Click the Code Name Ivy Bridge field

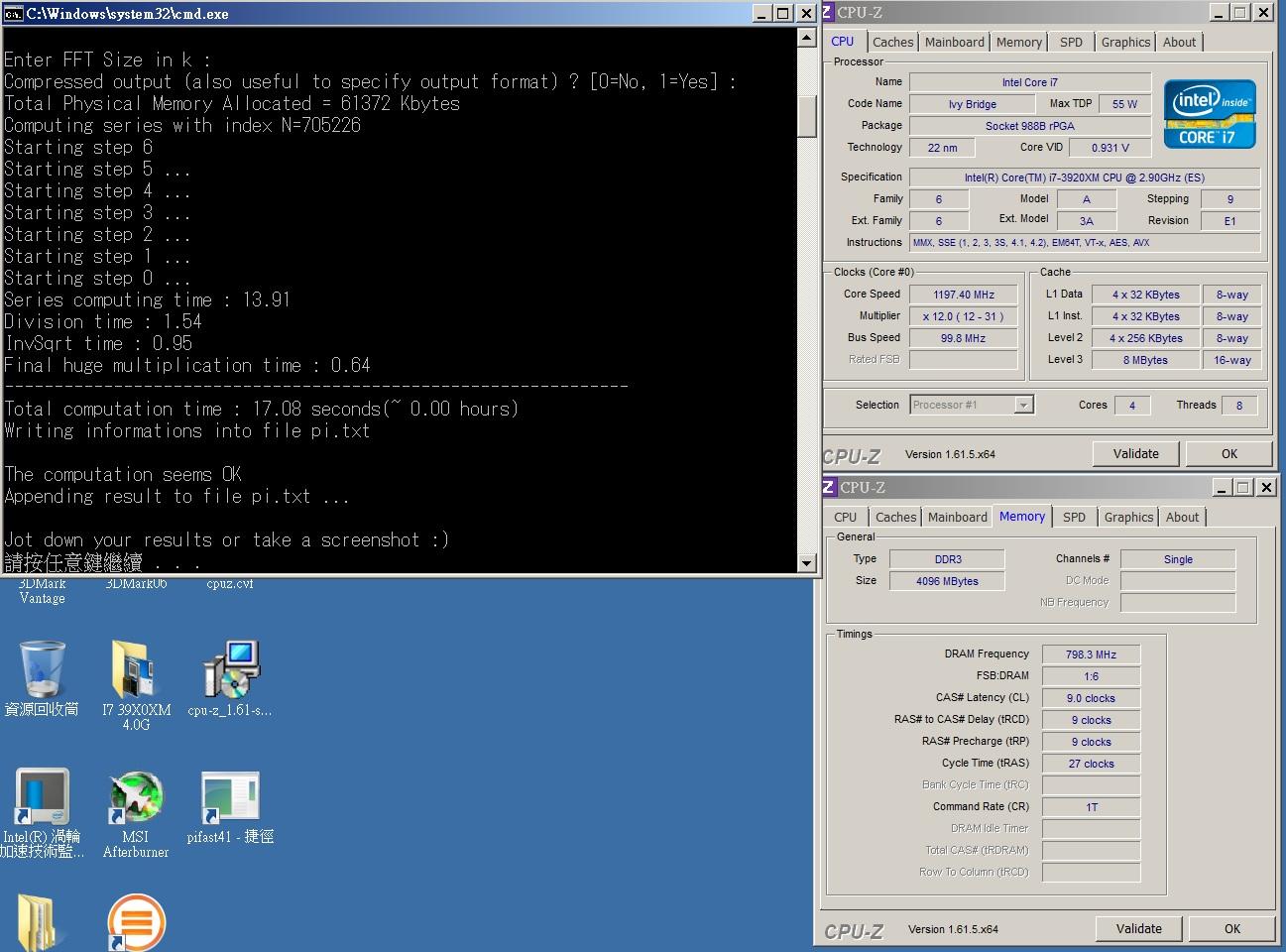pyautogui.click(x=973, y=104)
